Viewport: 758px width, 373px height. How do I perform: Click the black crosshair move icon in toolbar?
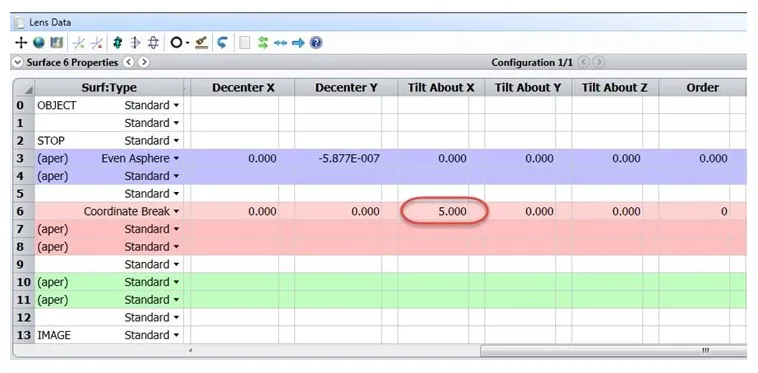coord(21,43)
